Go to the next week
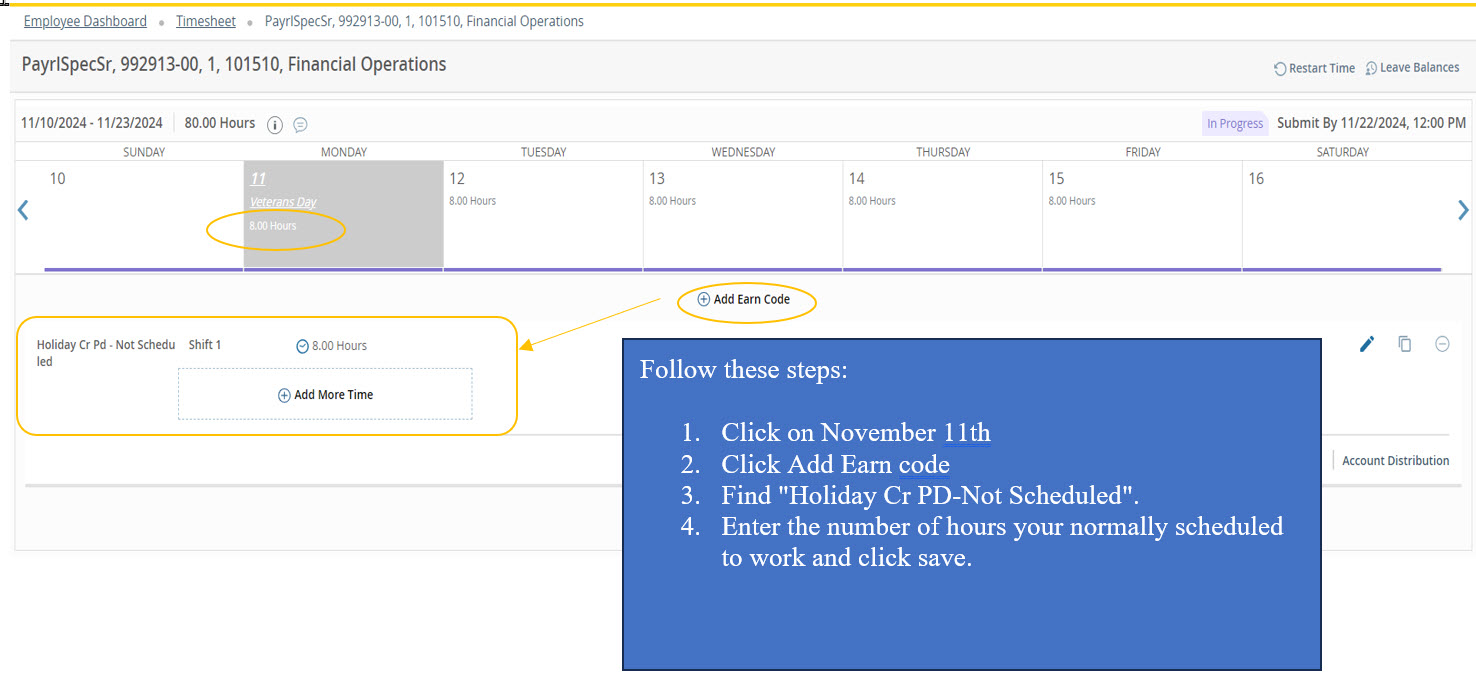Screen dimensions: 1476x682 (x=1463, y=210)
